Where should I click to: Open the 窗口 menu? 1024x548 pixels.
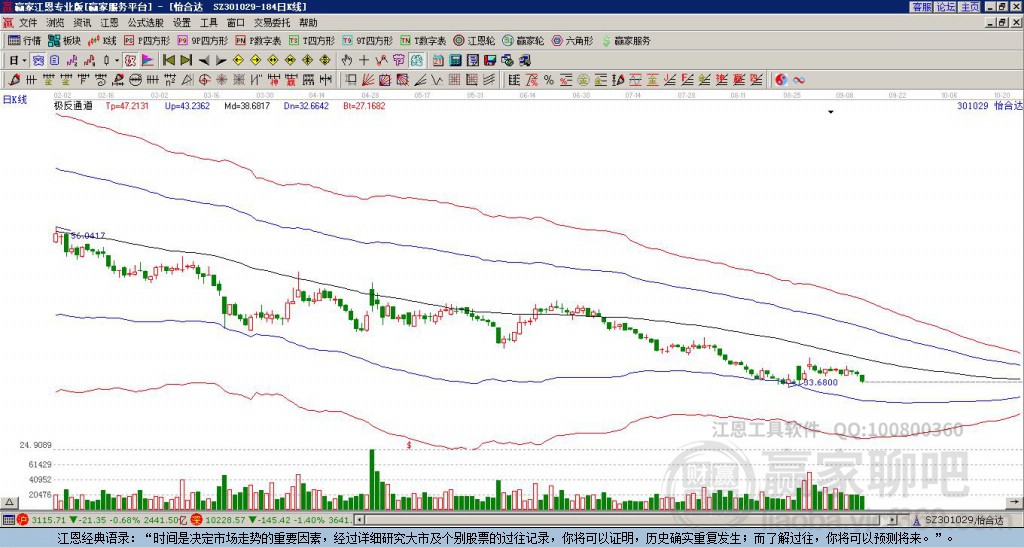(236, 23)
